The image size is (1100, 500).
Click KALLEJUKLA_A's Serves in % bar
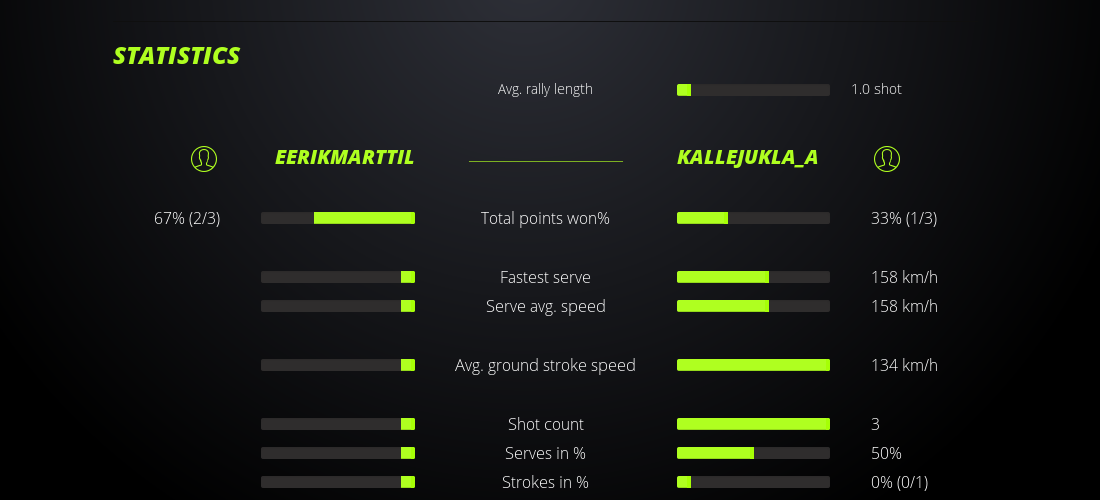pos(753,453)
